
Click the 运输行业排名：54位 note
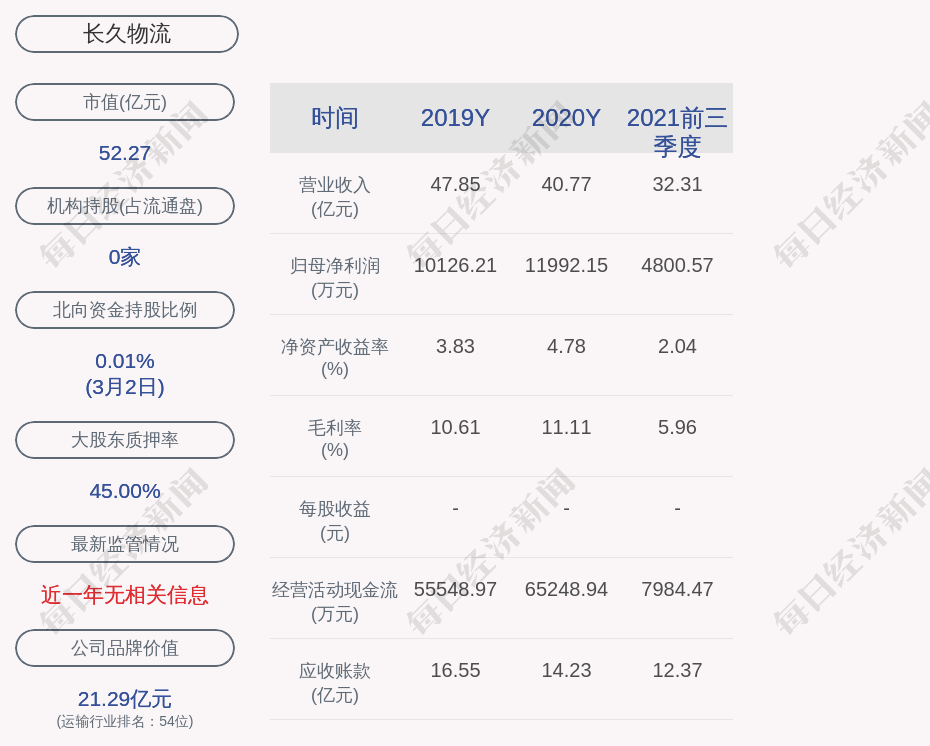125,721
